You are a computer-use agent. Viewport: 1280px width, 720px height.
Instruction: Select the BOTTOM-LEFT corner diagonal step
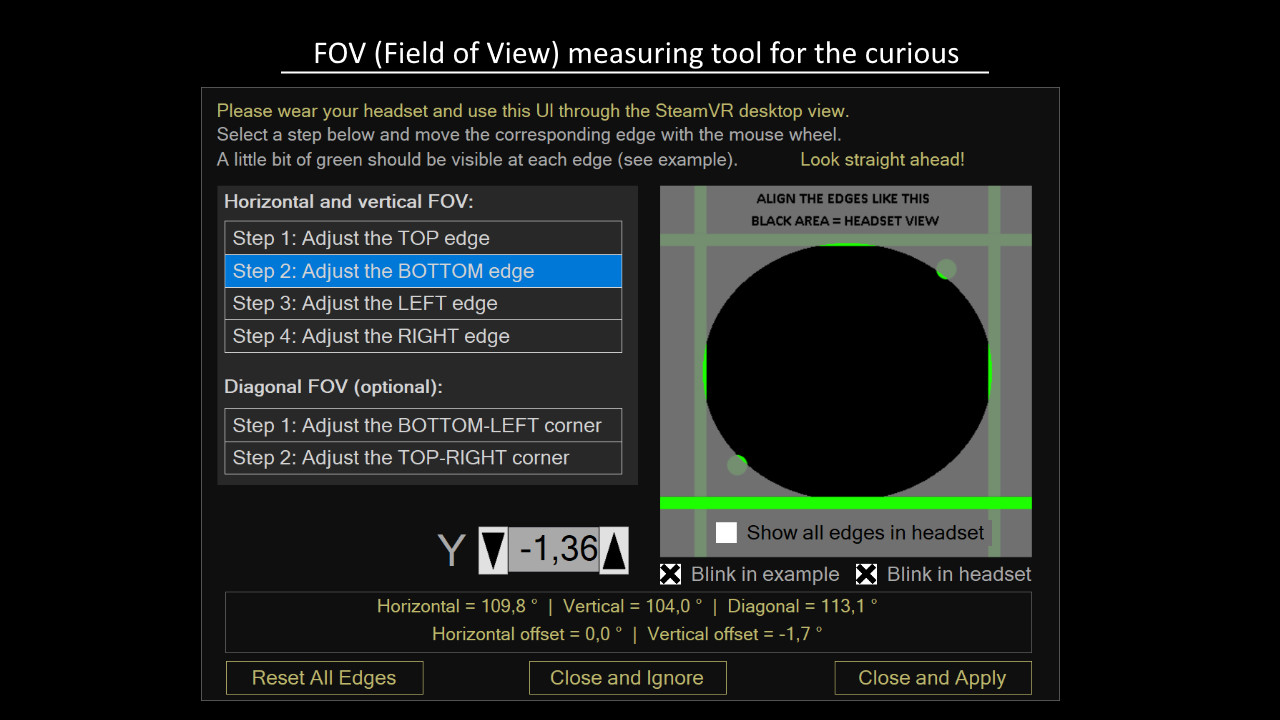pos(422,425)
